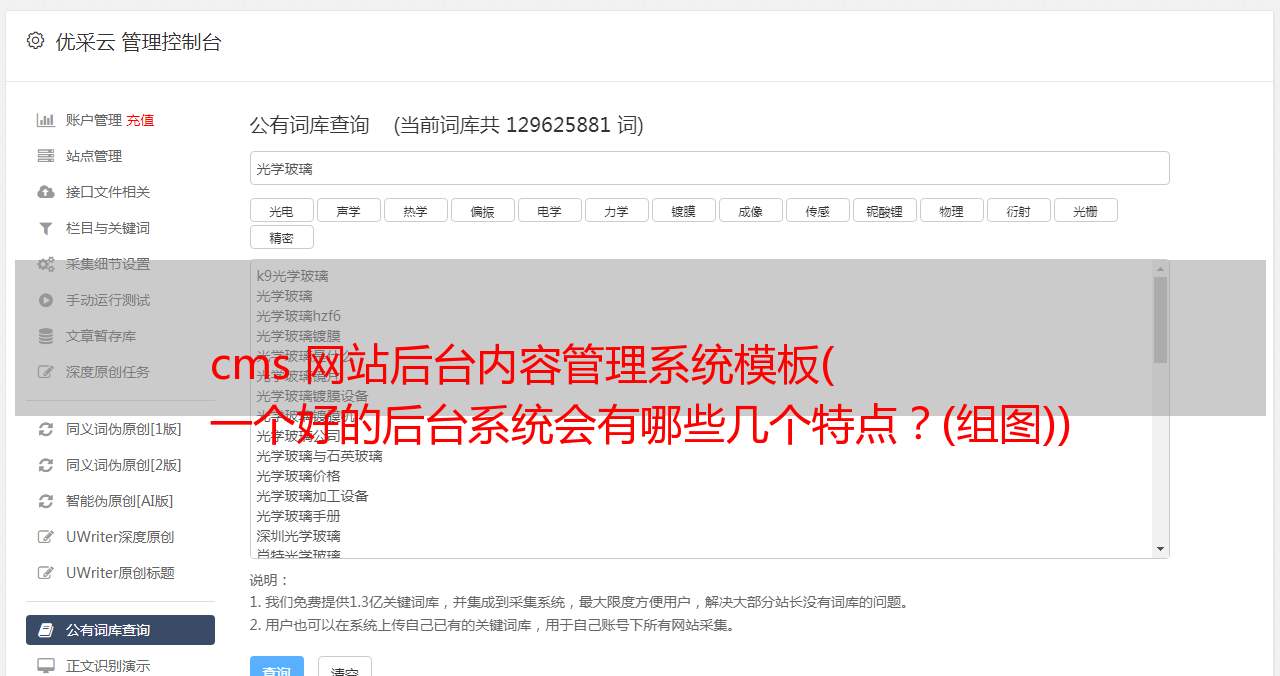Select the 光电 keyword tag
This screenshot has height=676, width=1280.
(282, 210)
